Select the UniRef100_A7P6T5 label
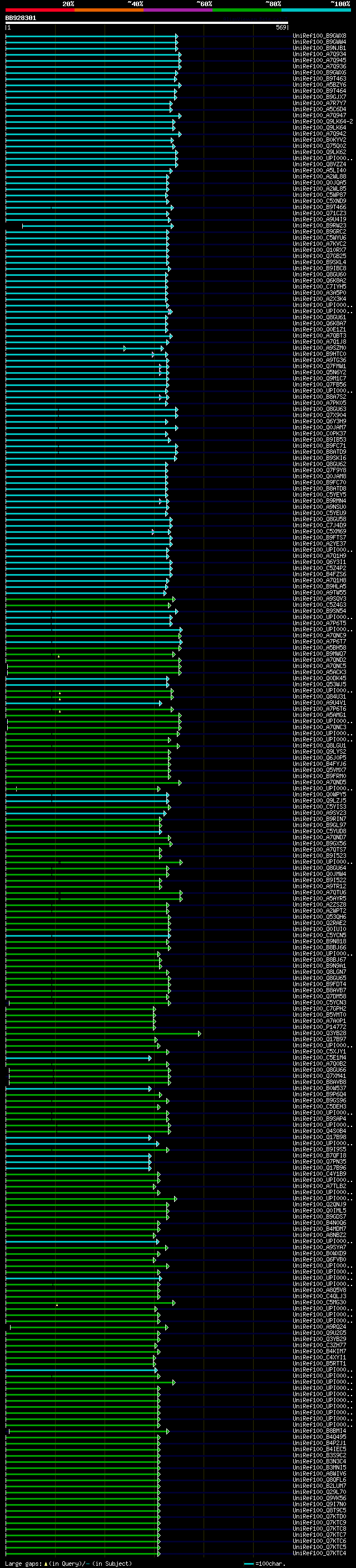The image size is (356, 1568). click(319, 624)
